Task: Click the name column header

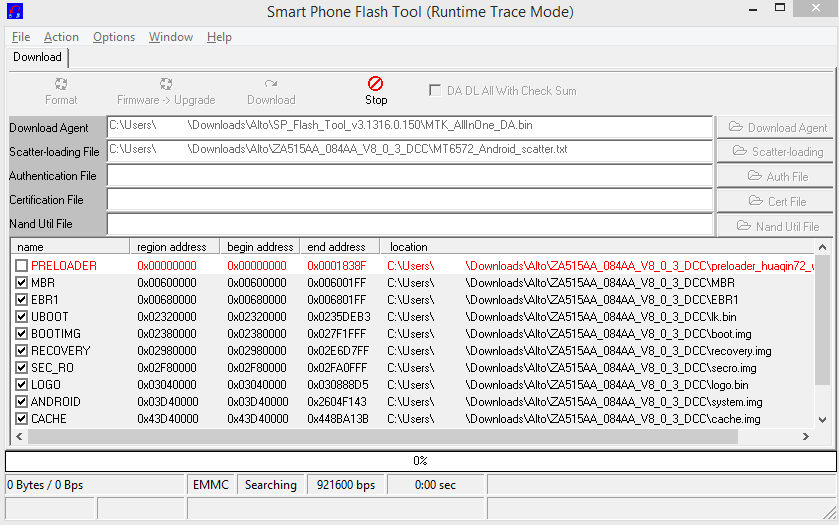Action: coord(70,247)
